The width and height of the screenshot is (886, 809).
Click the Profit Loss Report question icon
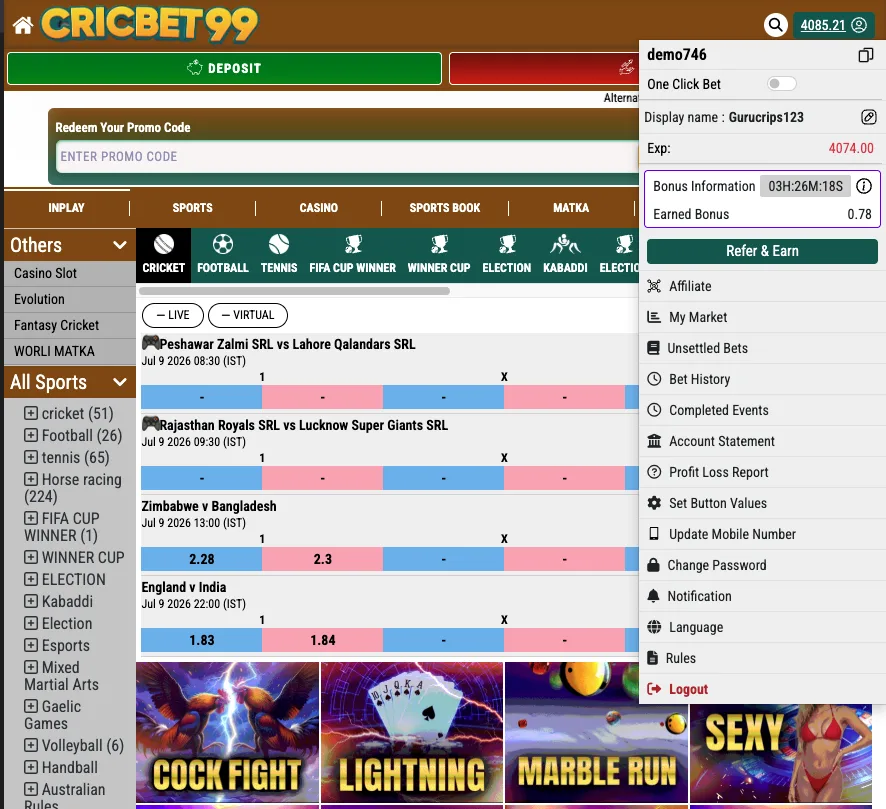click(x=654, y=472)
